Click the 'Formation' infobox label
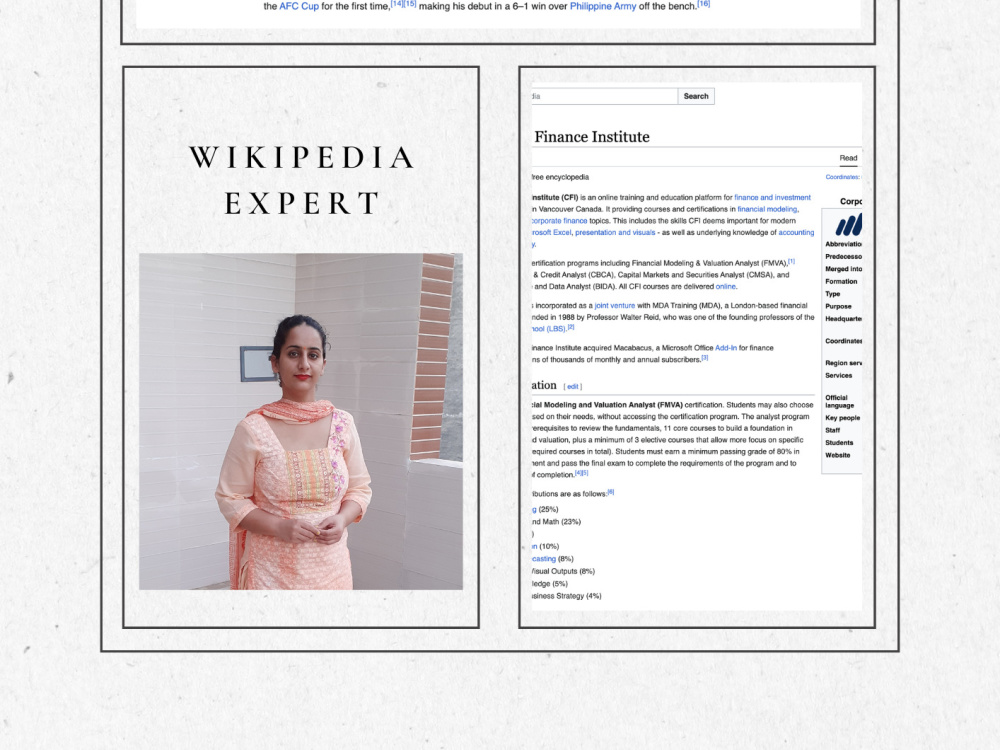 [x=841, y=282]
